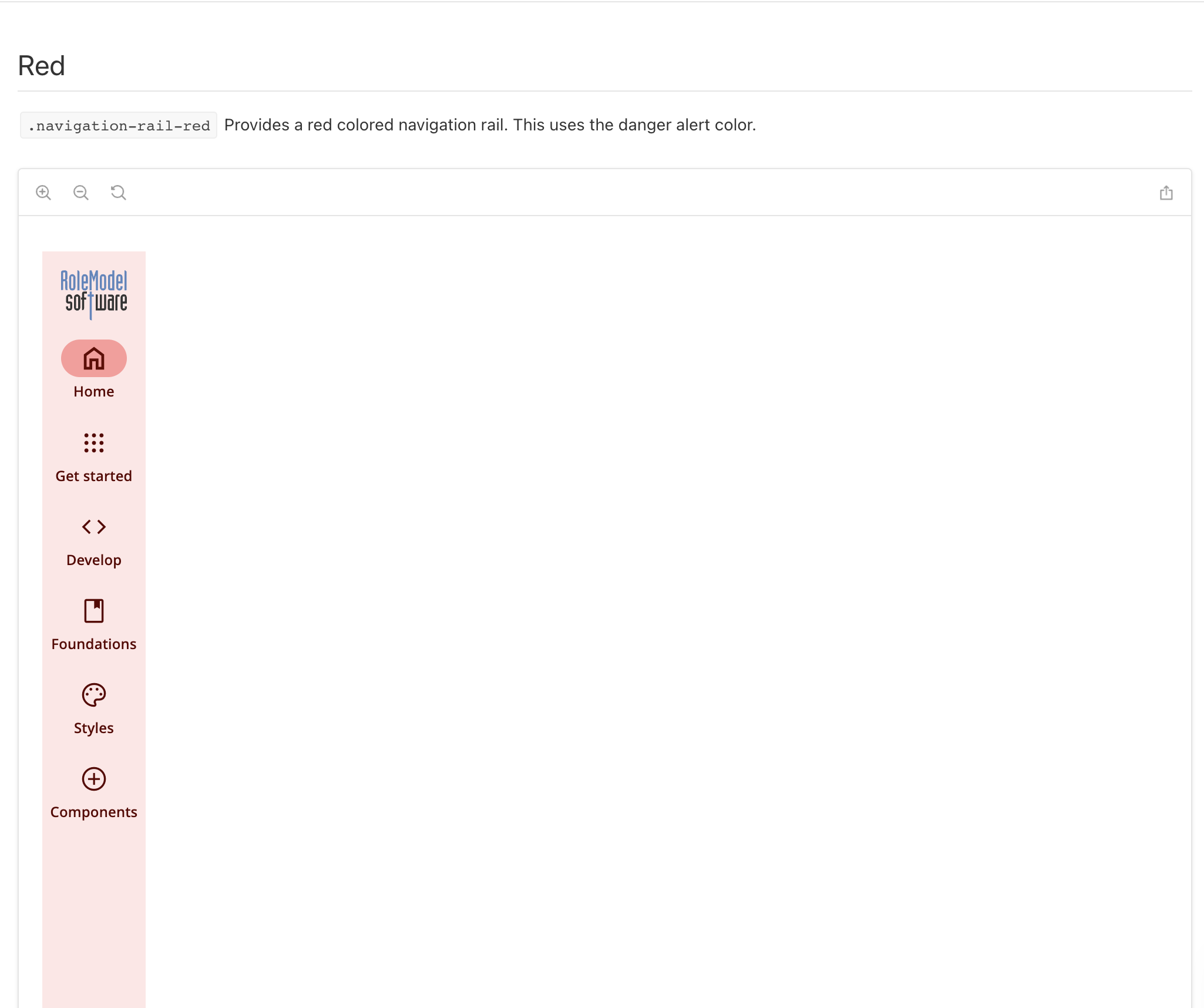The width and height of the screenshot is (1204, 1008).
Task: Click the Components plus circle icon
Action: click(x=94, y=779)
